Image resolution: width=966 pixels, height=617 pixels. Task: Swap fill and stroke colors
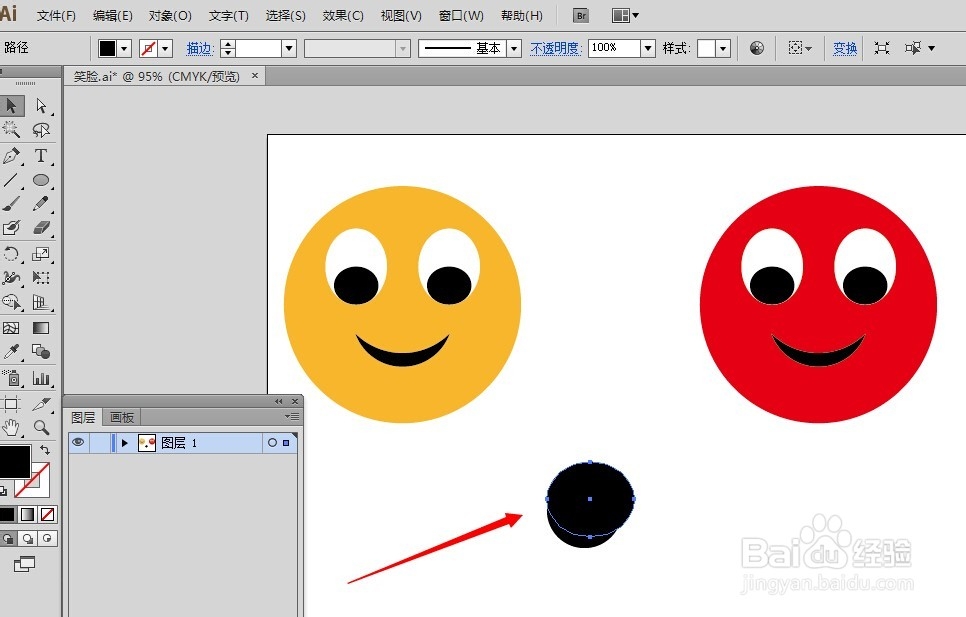coord(45,450)
